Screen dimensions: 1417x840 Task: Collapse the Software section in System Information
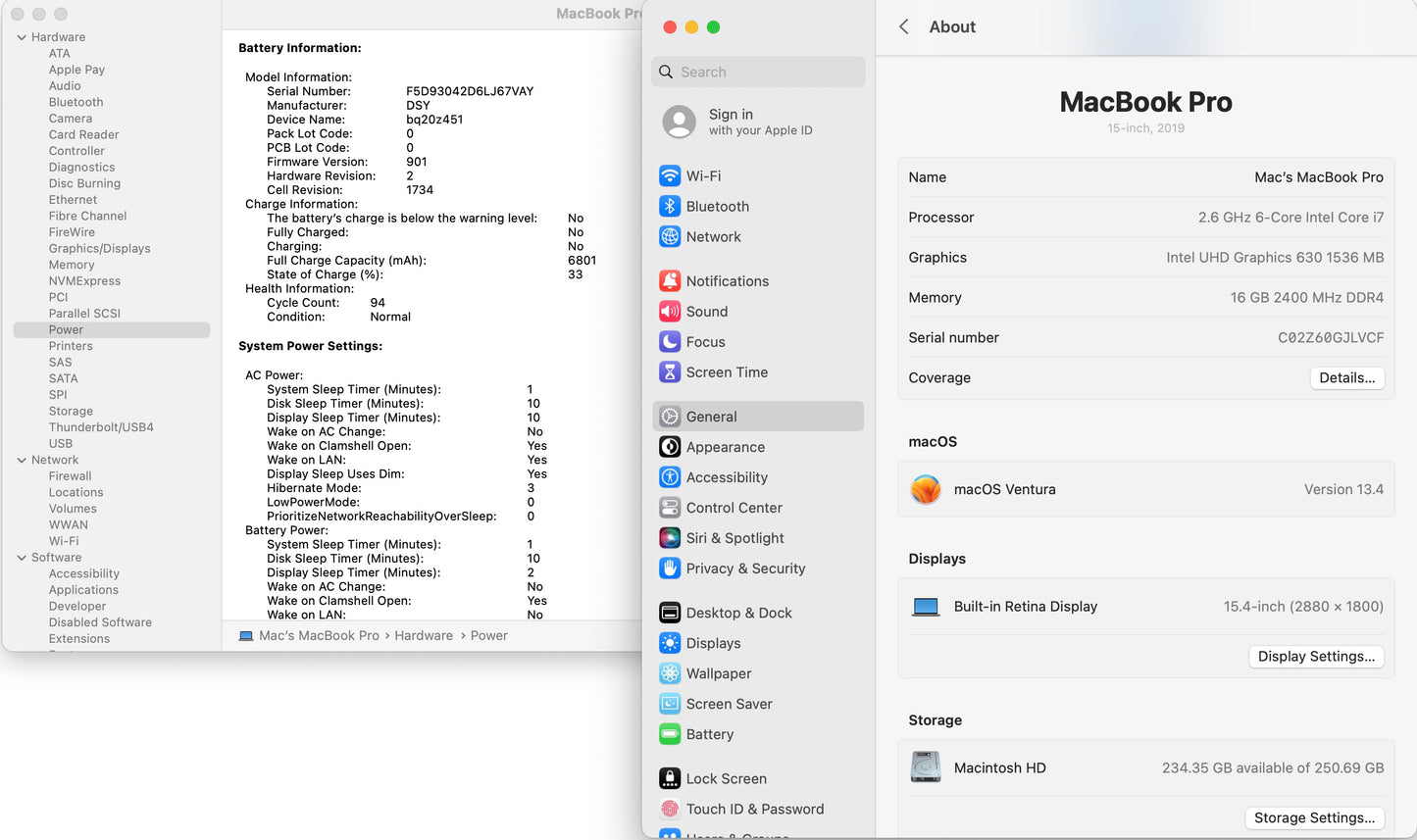coord(22,557)
